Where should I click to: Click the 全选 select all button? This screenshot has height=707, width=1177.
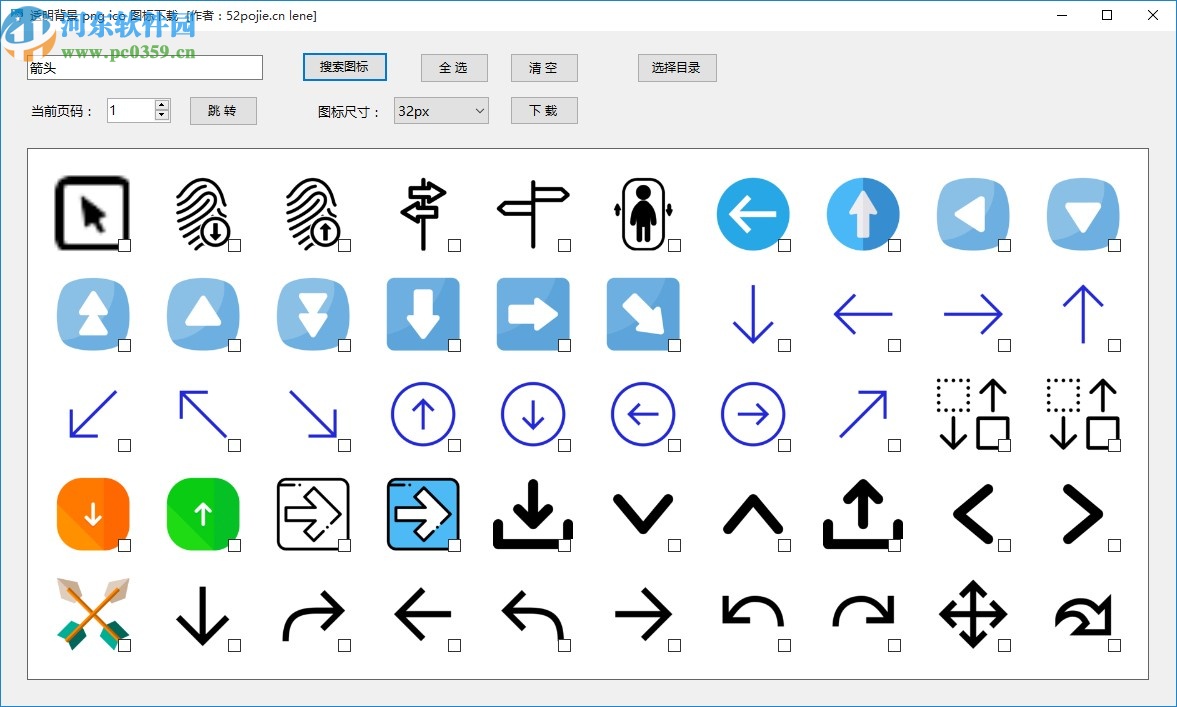[454, 68]
